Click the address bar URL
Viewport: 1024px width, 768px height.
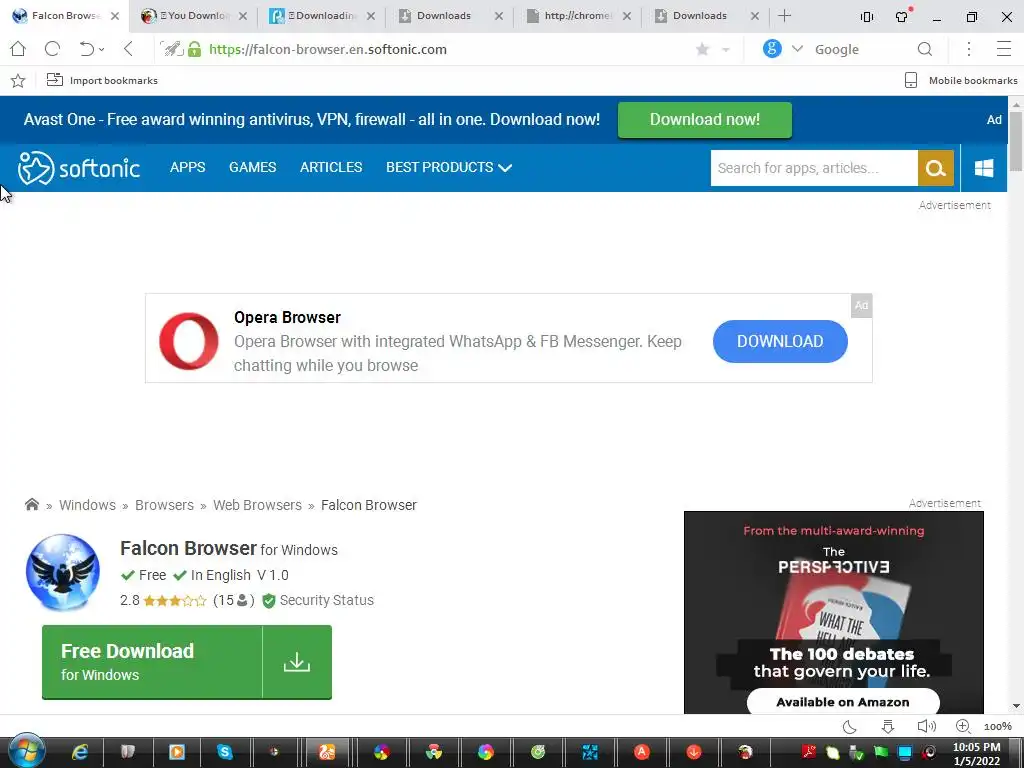click(x=328, y=50)
